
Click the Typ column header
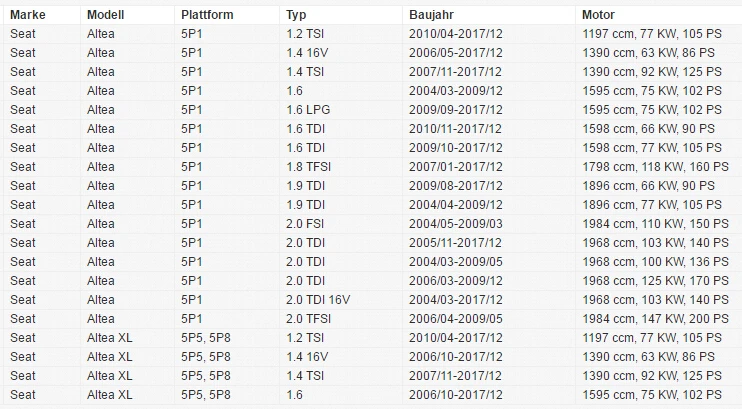296,15
